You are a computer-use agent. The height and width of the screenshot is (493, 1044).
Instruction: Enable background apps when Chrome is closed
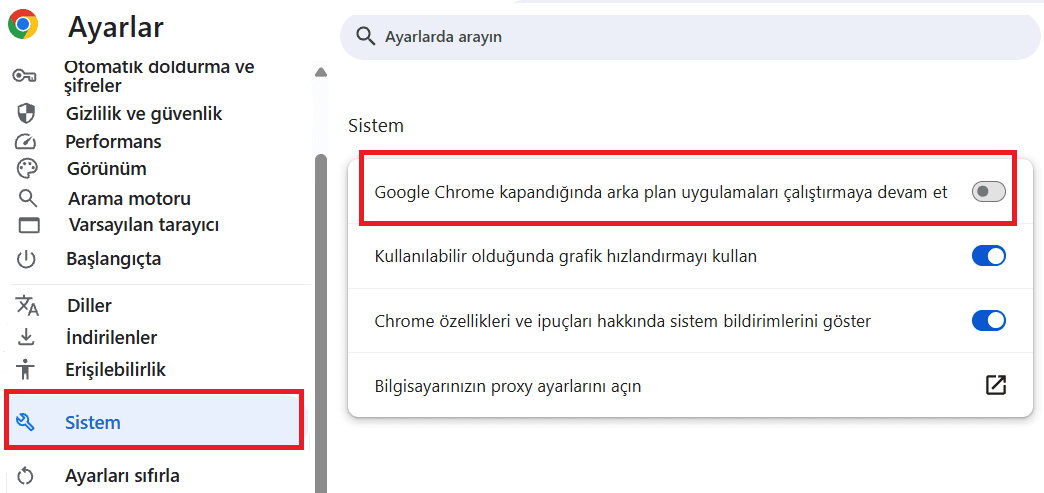coord(989,193)
